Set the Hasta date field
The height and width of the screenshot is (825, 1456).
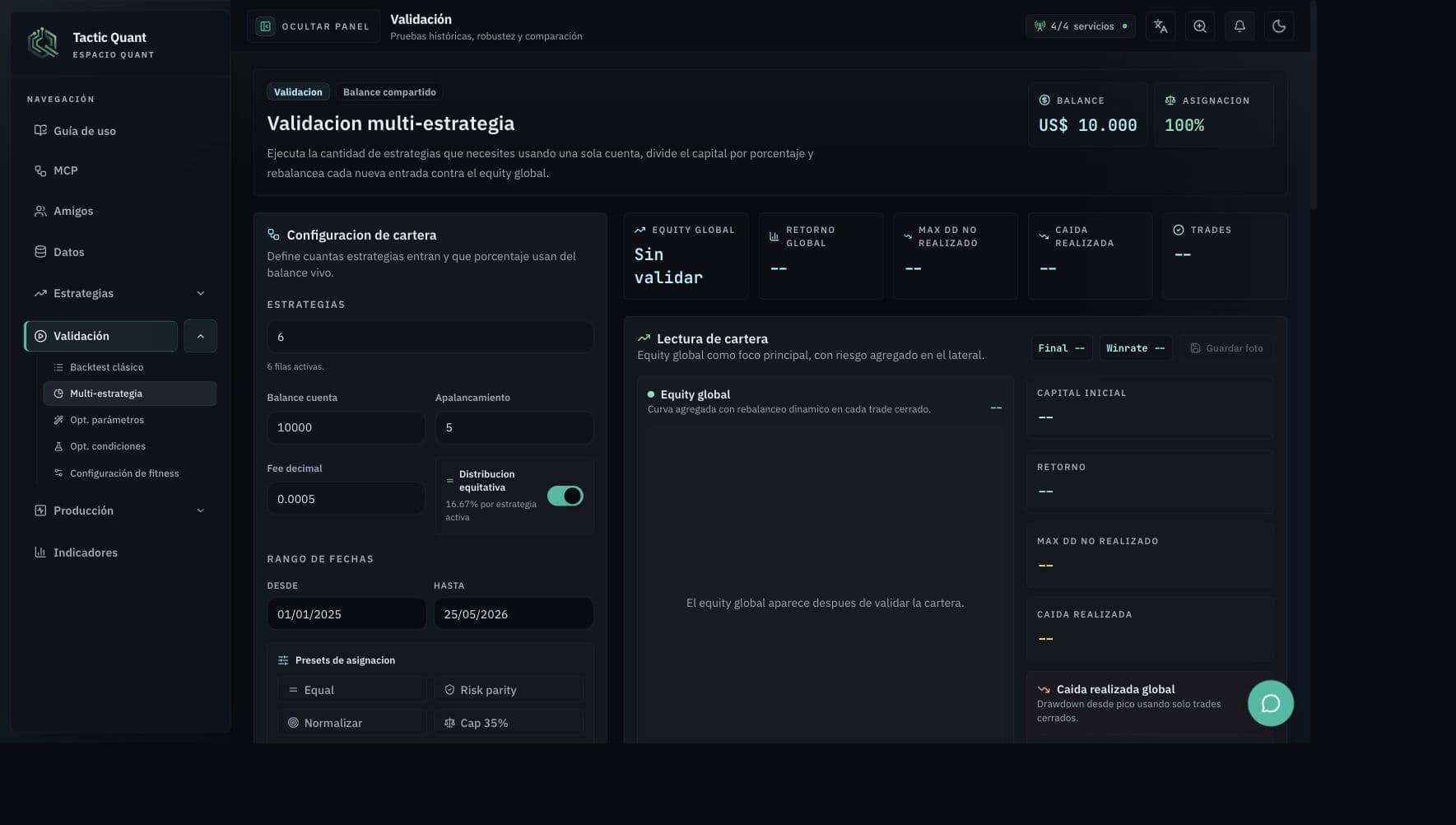[x=514, y=614]
